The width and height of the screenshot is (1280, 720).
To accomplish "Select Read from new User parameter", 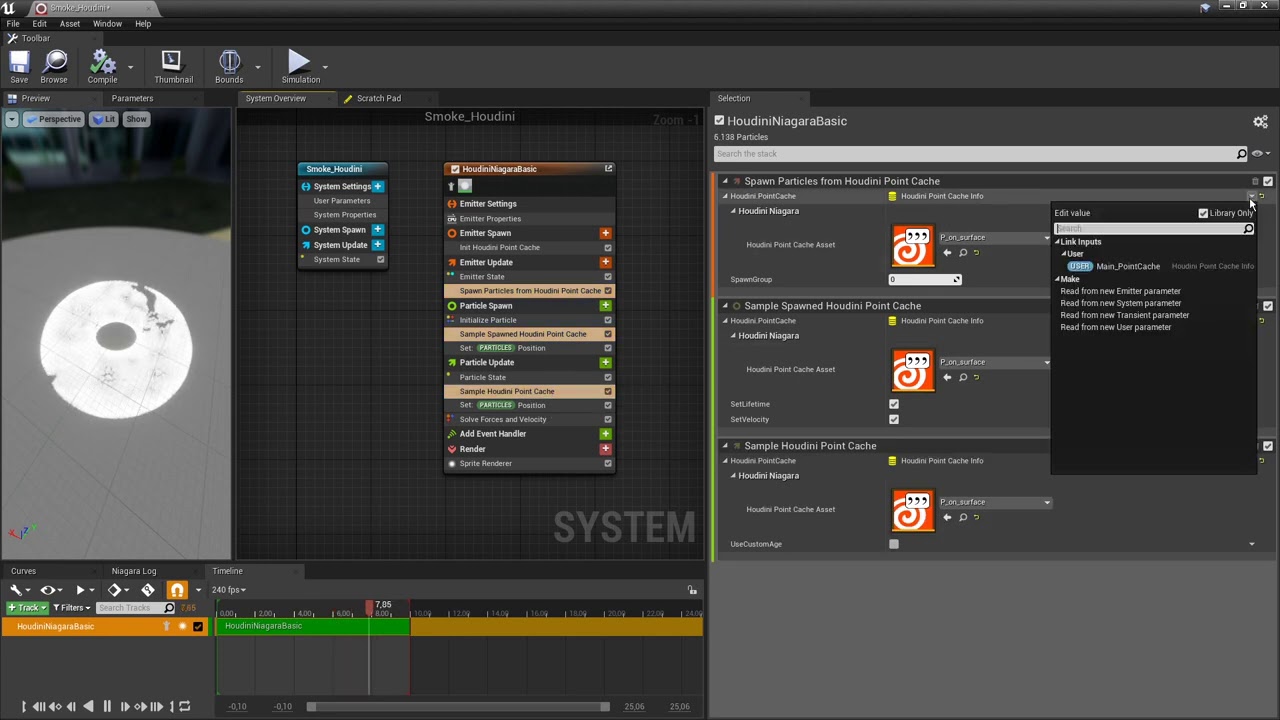I will tap(1115, 327).
